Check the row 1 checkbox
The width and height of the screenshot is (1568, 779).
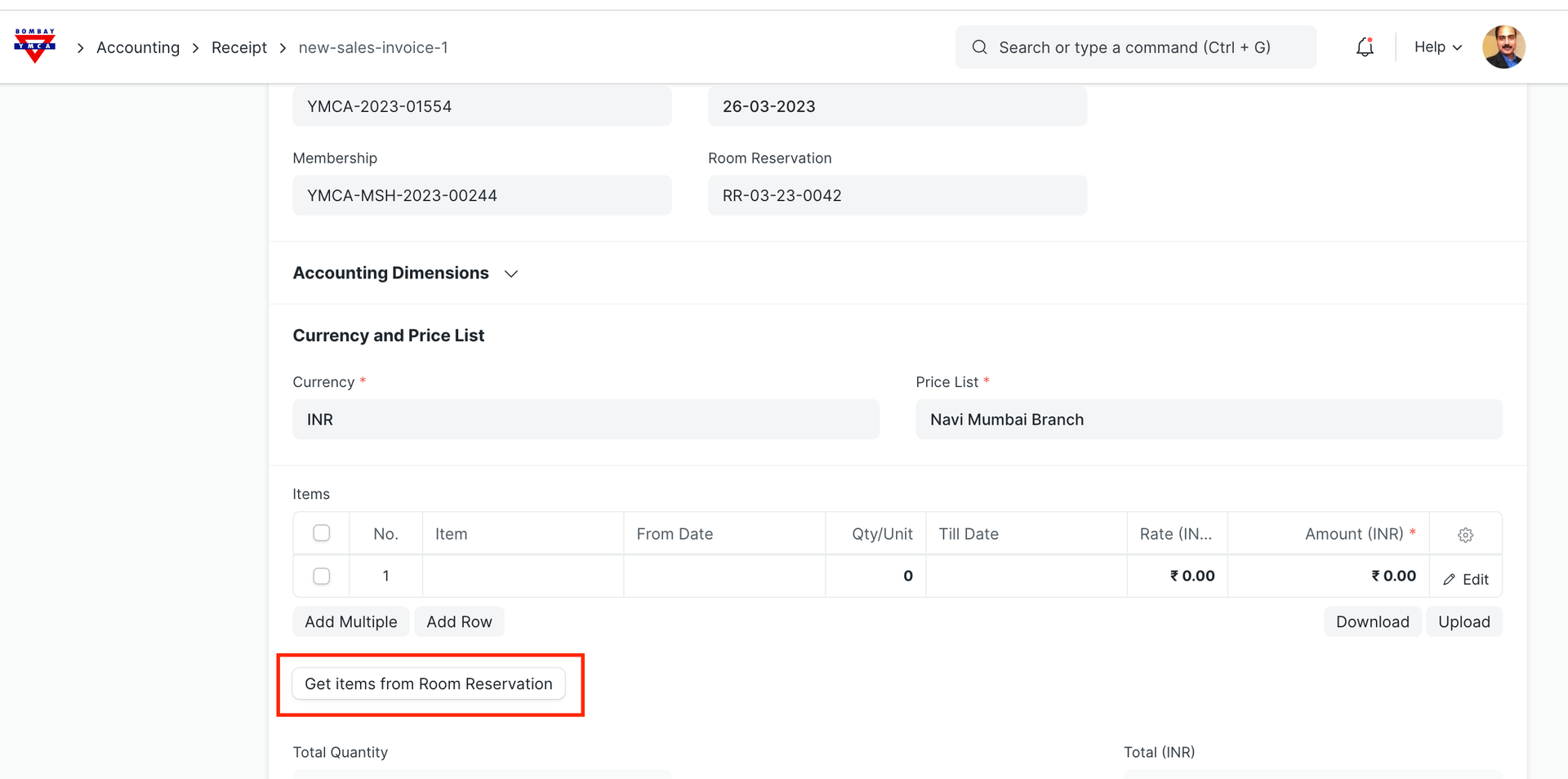[x=322, y=576]
